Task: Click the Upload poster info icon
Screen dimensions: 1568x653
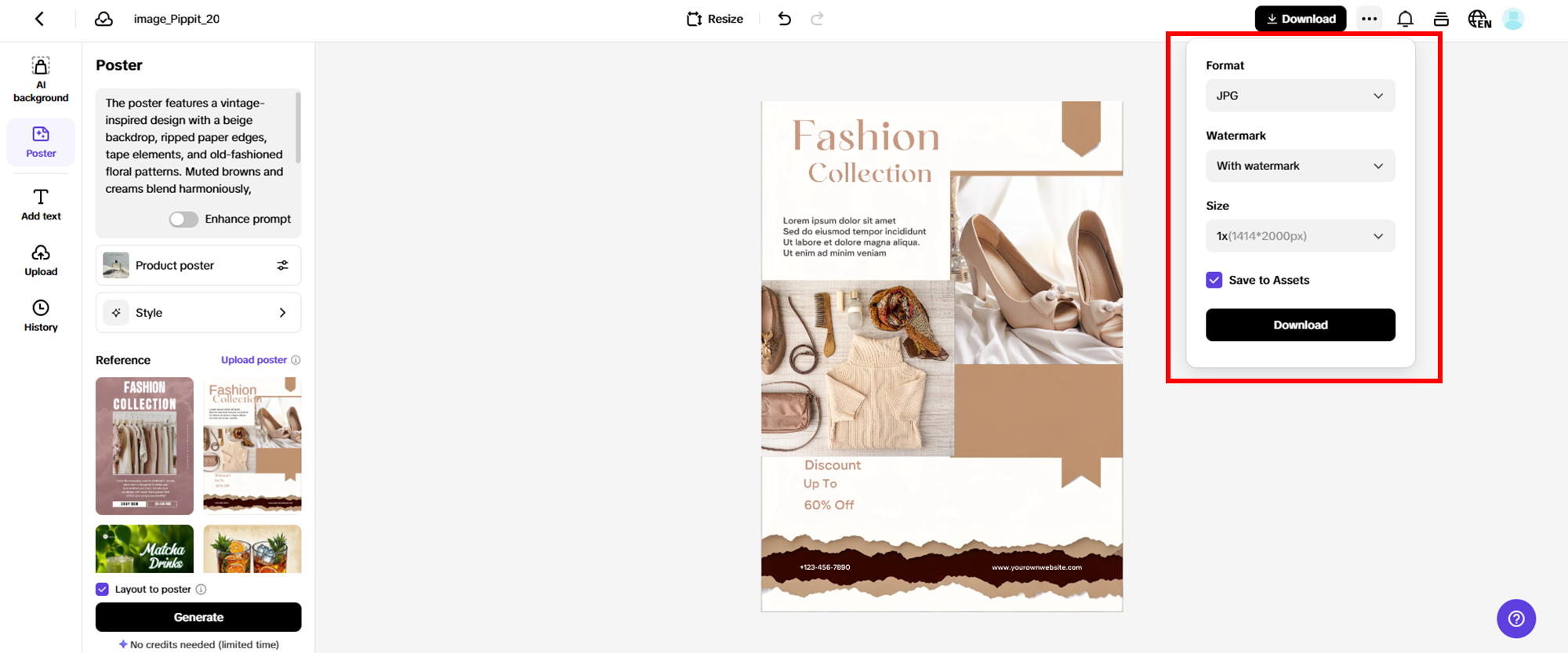Action: coord(296,360)
